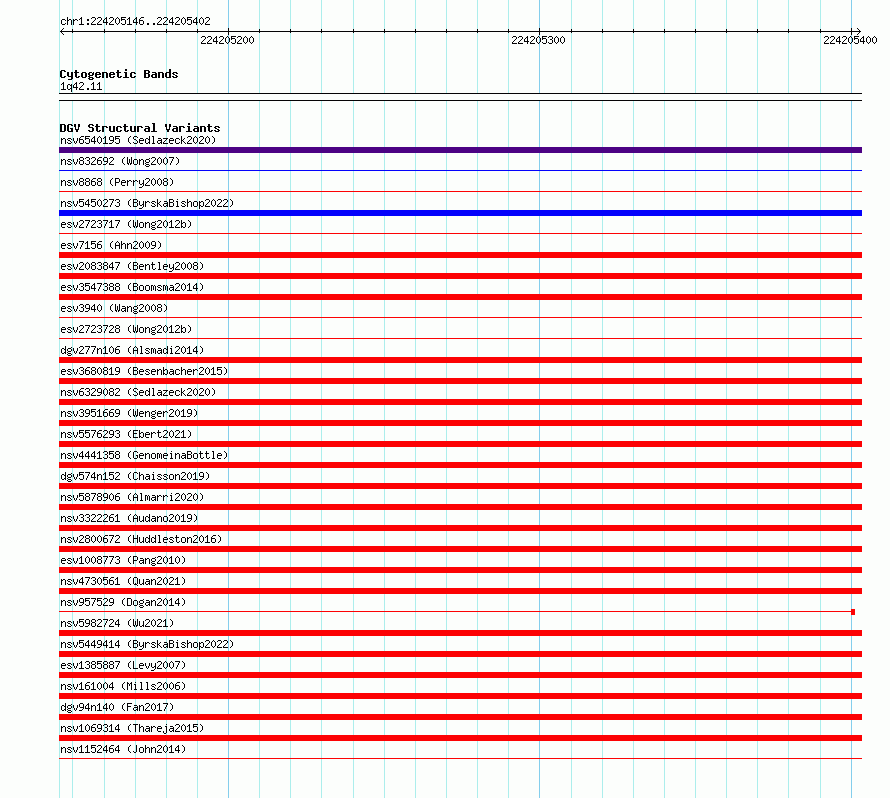Select esv3680819 (Besenbacher2015) label

pyautogui.click(x=144, y=371)
